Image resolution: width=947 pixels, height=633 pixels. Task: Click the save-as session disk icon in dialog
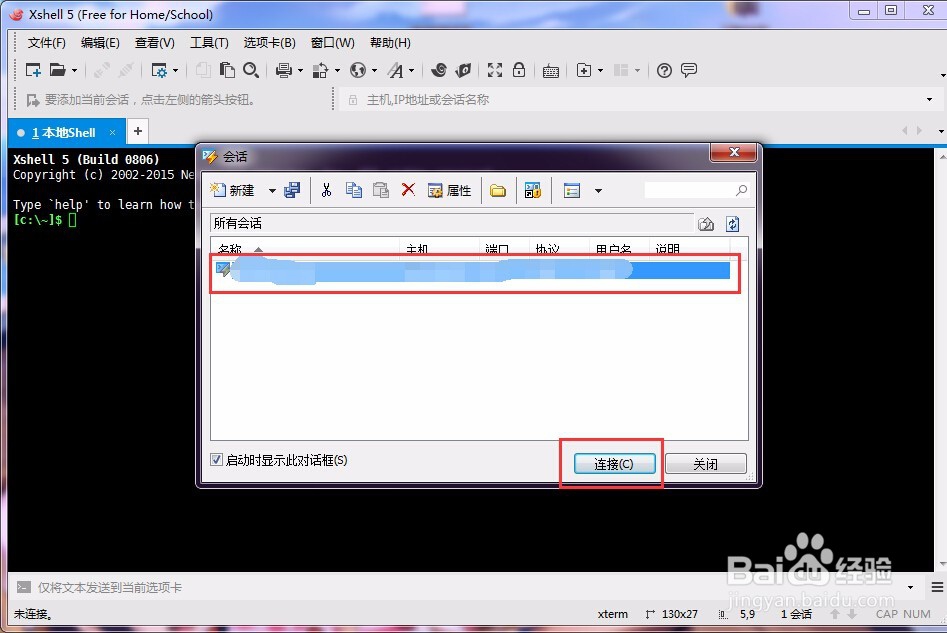click(292, 190)
